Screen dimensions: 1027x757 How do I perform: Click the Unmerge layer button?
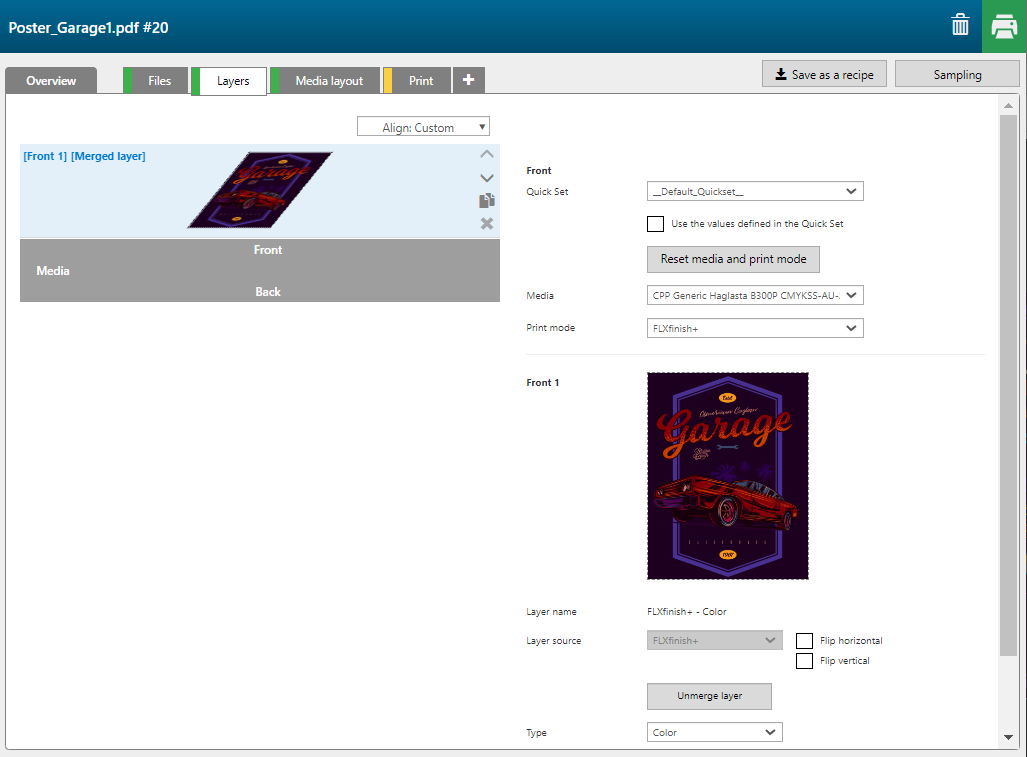(x=709, y=696)
